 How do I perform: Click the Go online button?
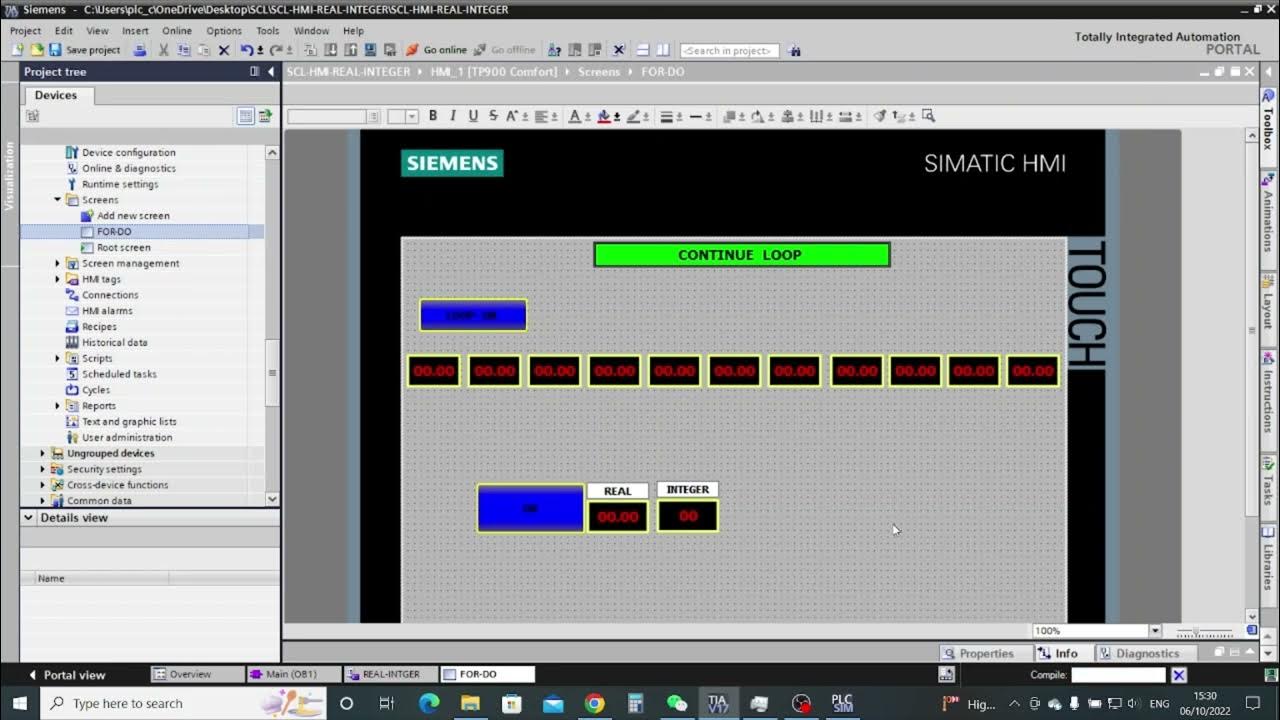437,50
